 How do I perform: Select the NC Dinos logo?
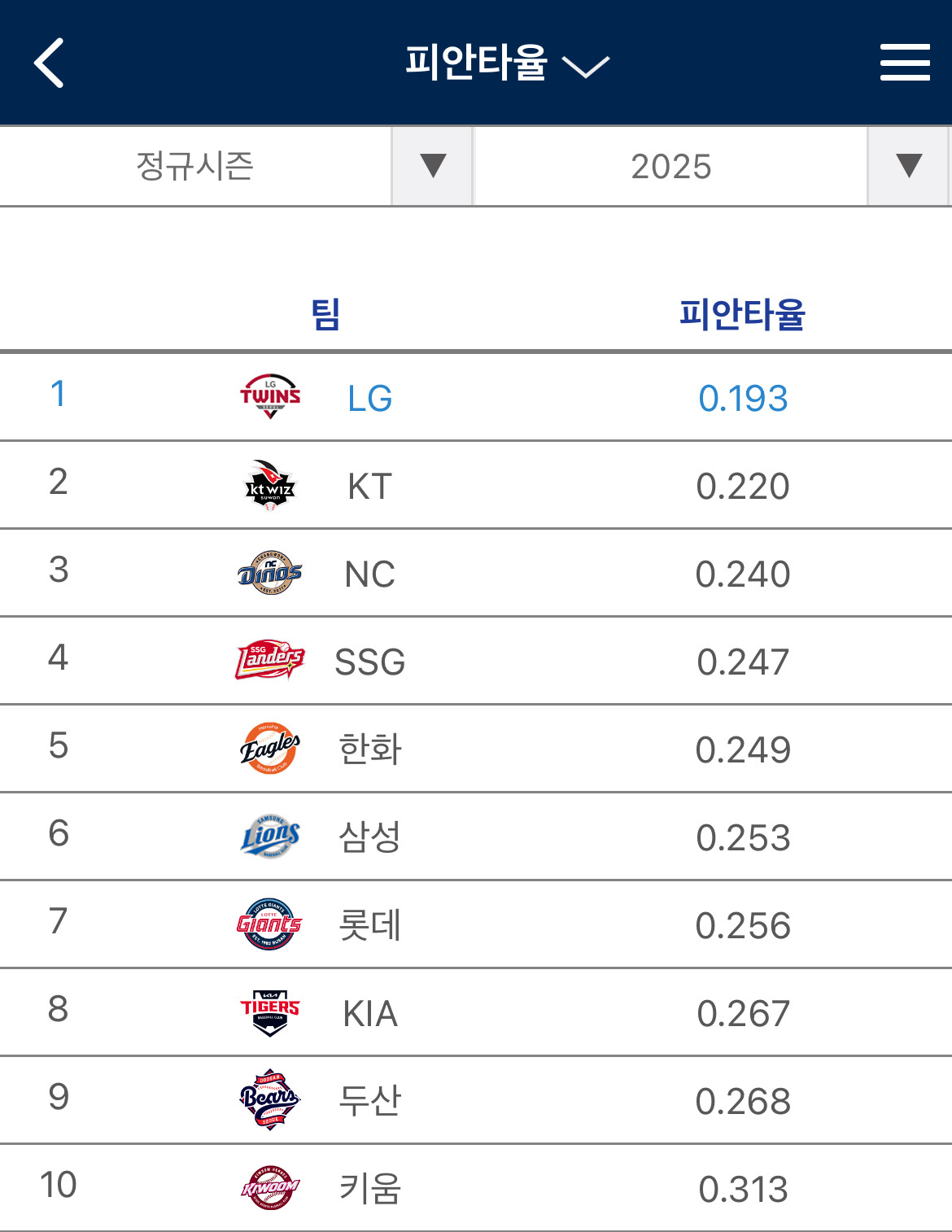tap(270, 573)
